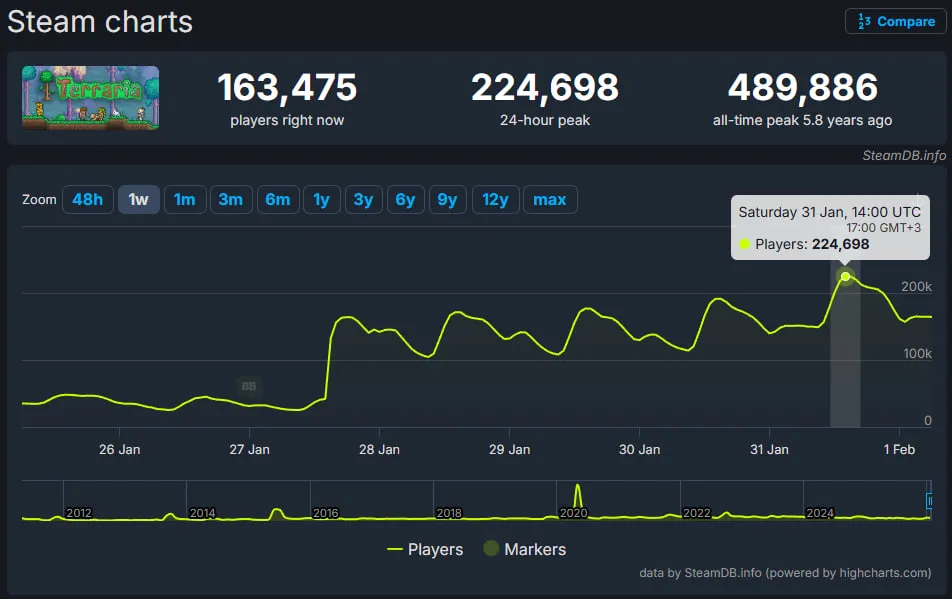The height and width of the screenshot is (599, 952).
Task: Click the '26 Jan' axis label
Action: 120,450
